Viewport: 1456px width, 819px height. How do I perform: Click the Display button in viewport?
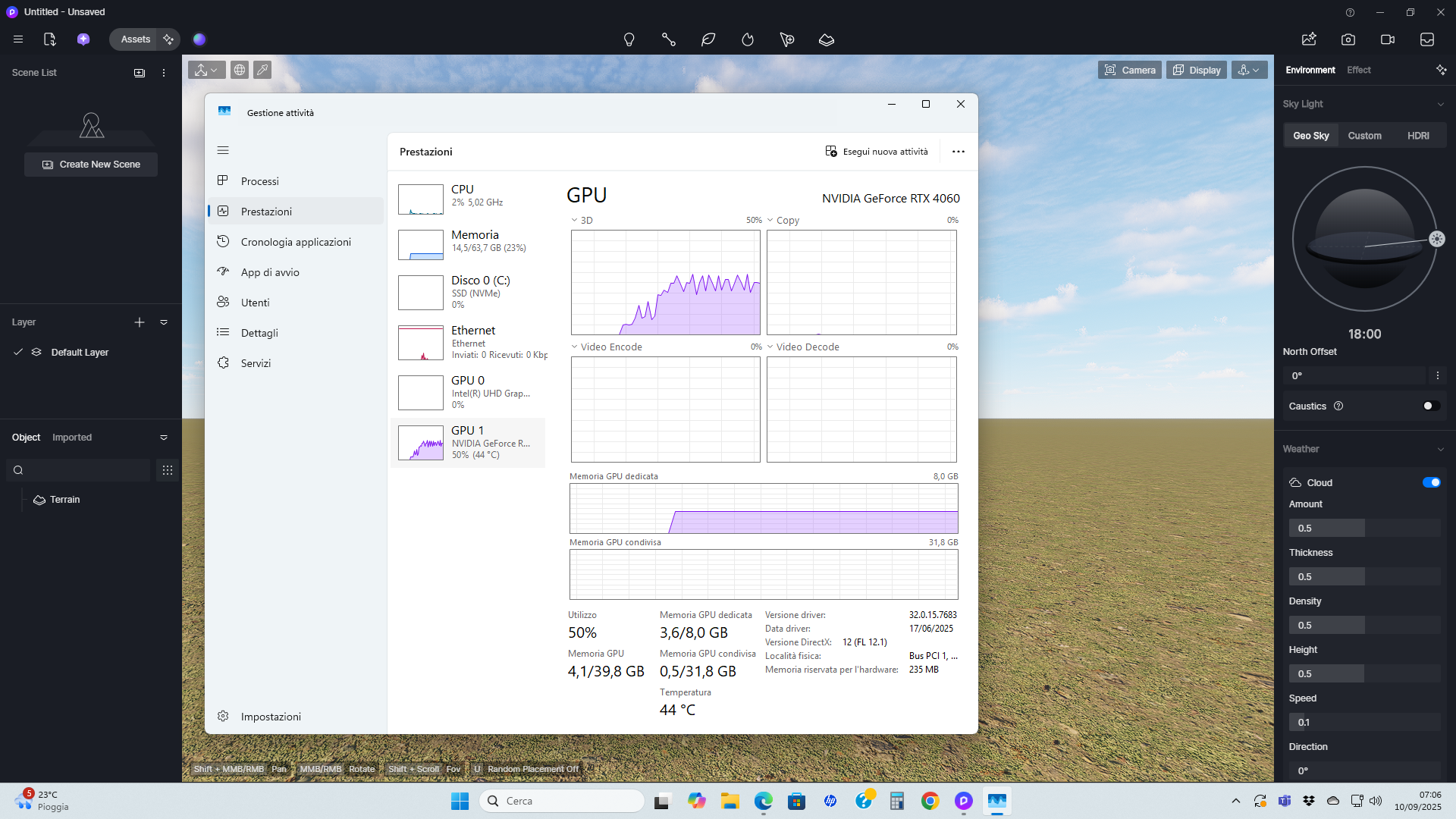(x=1197, y=70)
